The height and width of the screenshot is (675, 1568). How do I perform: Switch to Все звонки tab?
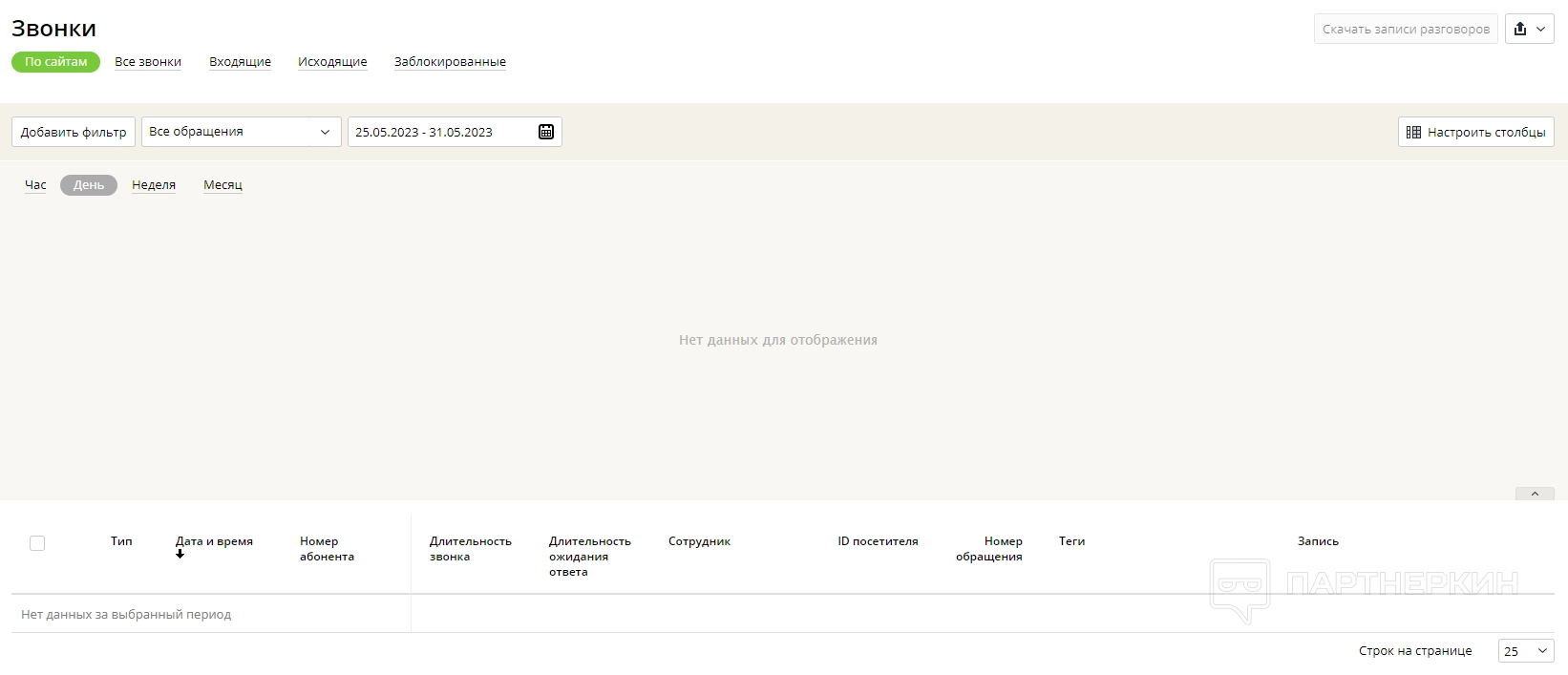pos(148,62)
